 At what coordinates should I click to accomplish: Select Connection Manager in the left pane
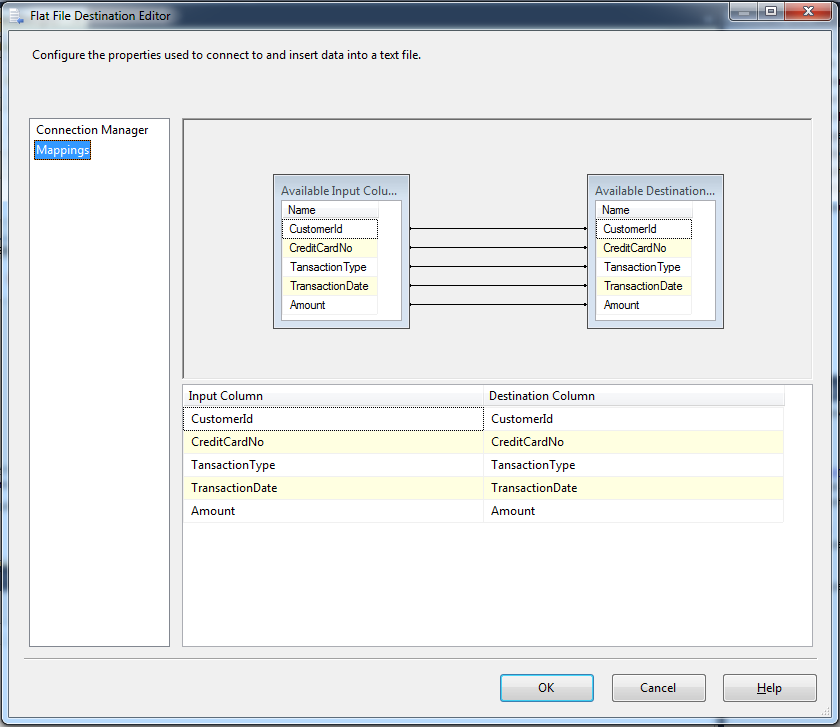(x=90, y=130)
